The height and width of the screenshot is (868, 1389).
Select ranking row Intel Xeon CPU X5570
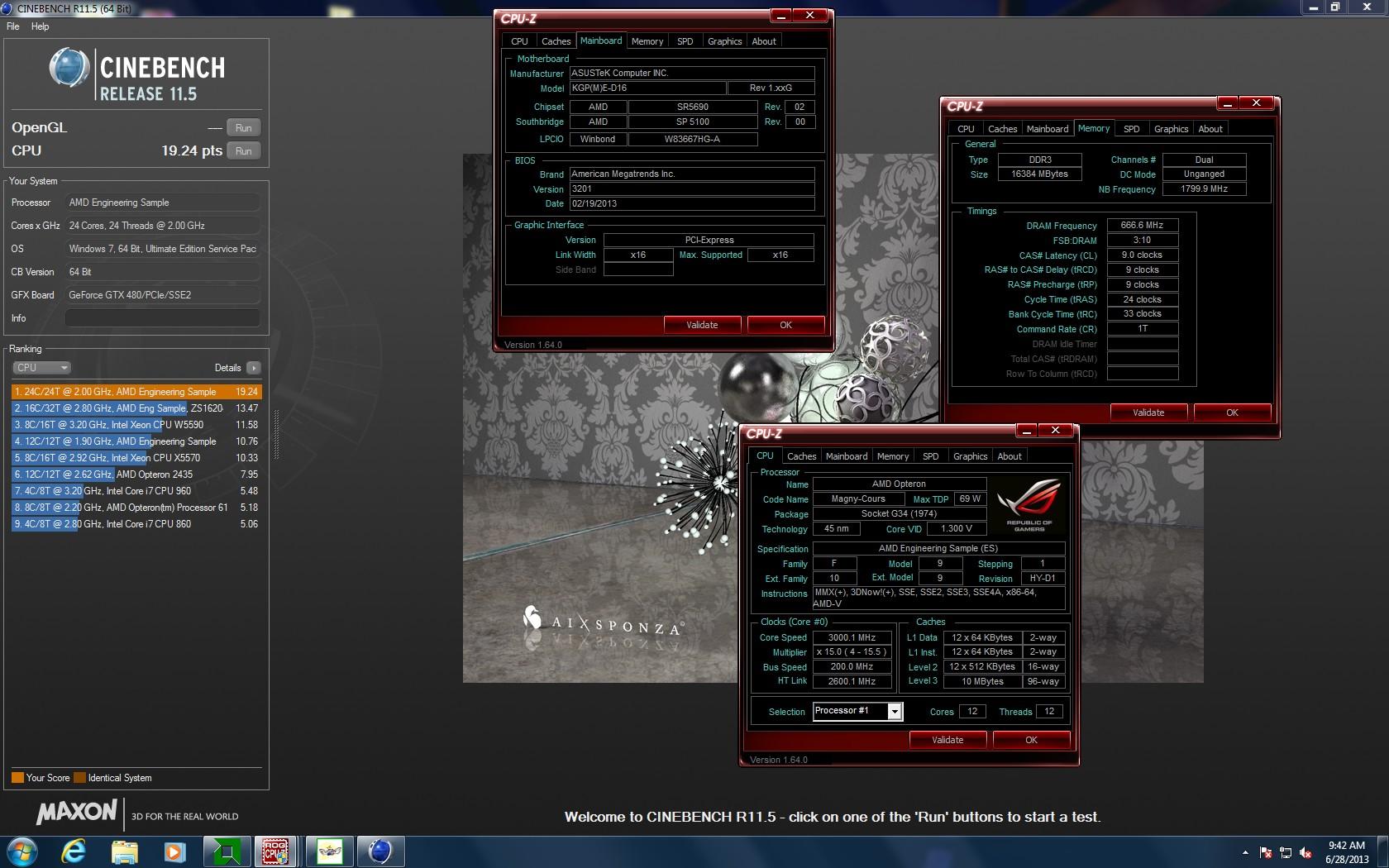point(136,458)
